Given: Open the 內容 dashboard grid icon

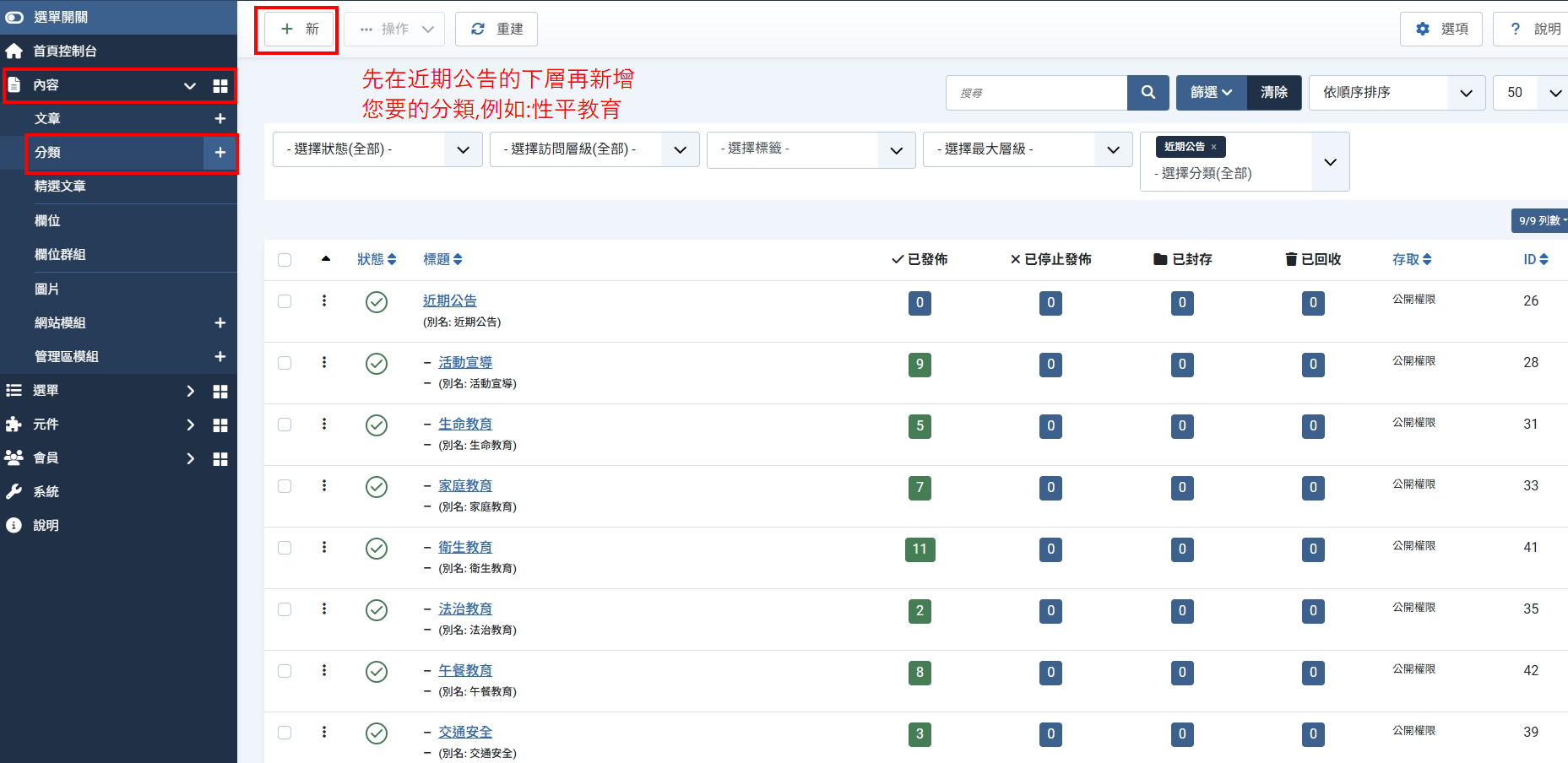Looking at the screenshot, I should [x=220, y=86].
